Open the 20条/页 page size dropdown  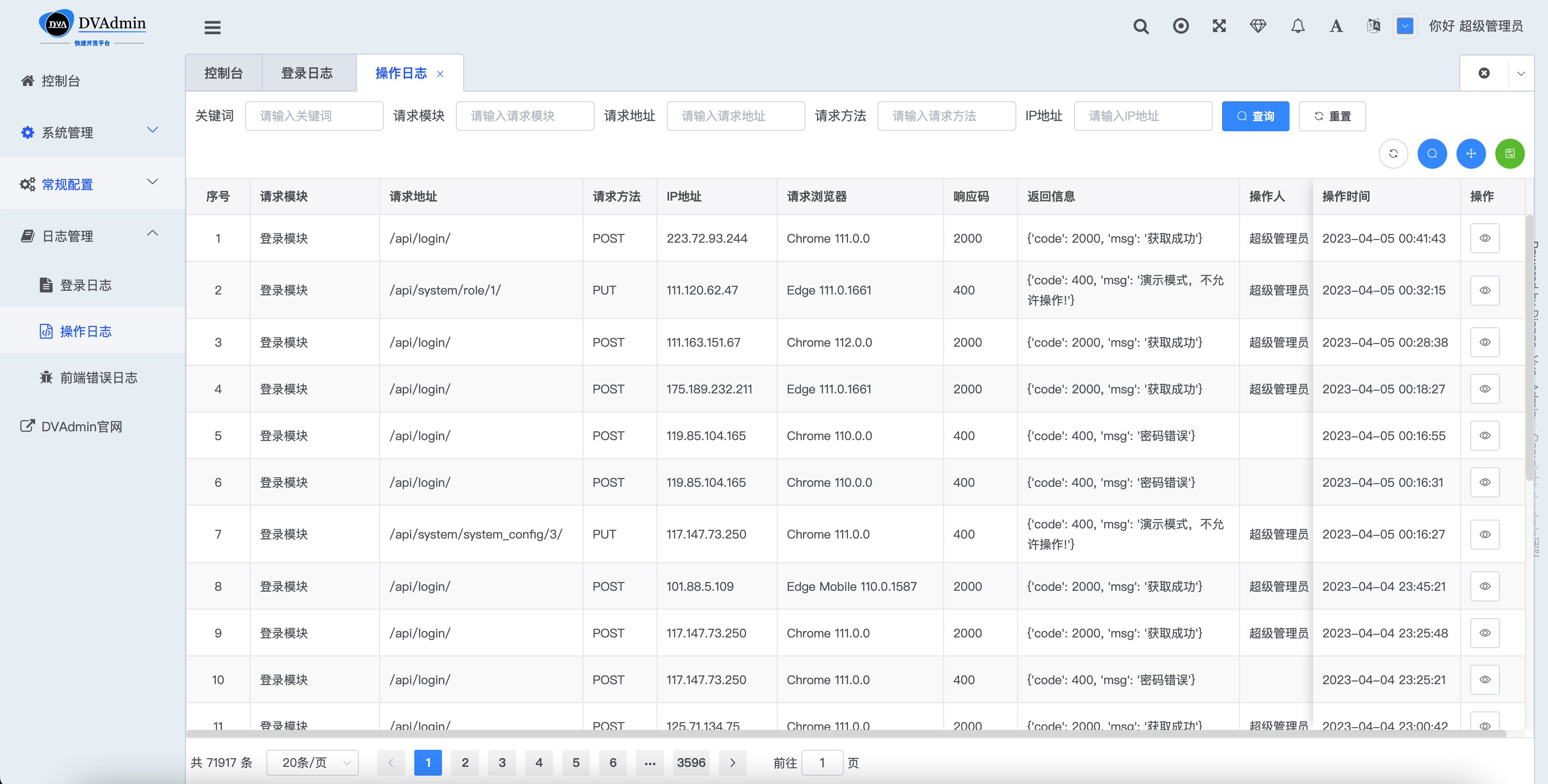point(312,763)
